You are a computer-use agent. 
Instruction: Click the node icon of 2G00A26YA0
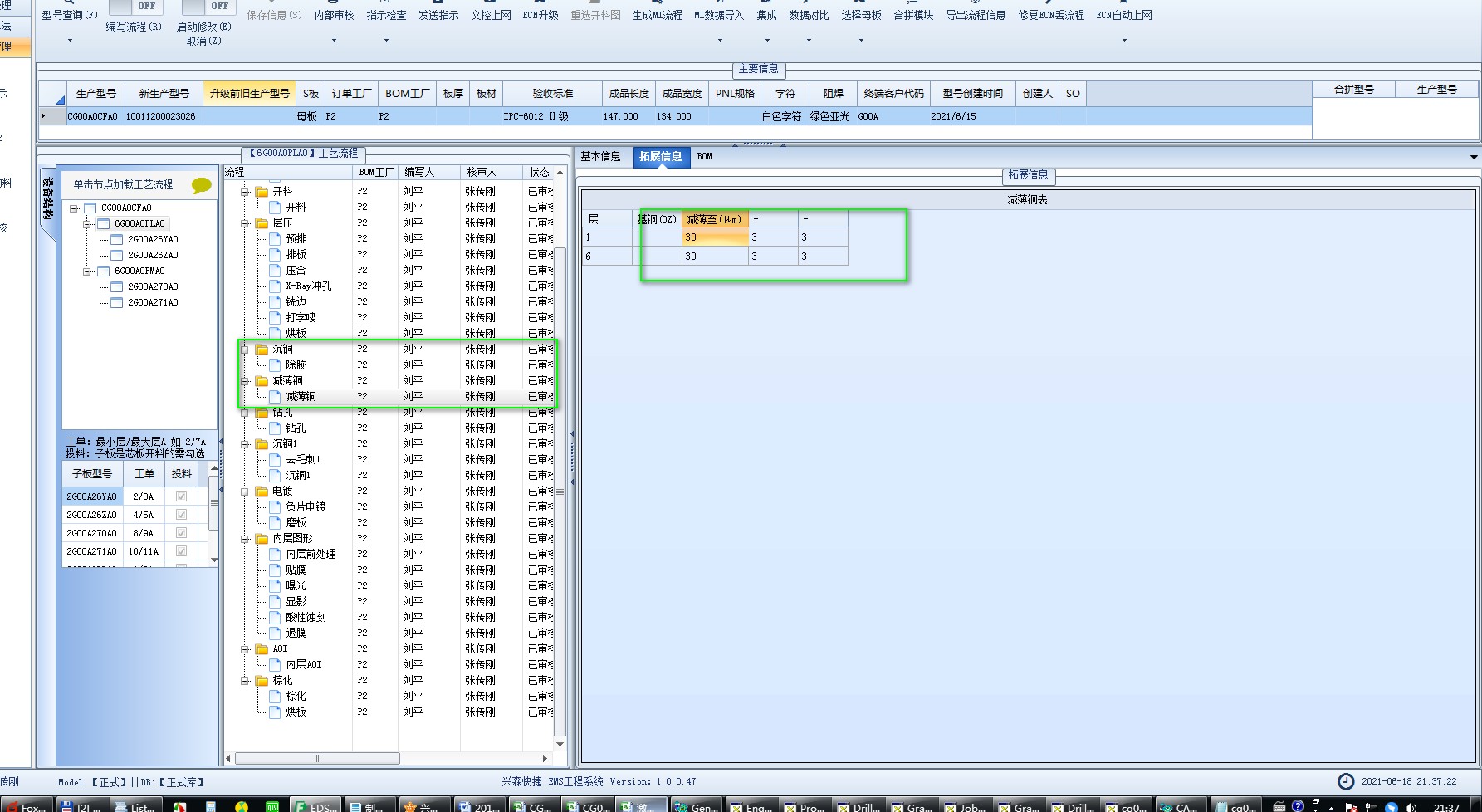117,239
